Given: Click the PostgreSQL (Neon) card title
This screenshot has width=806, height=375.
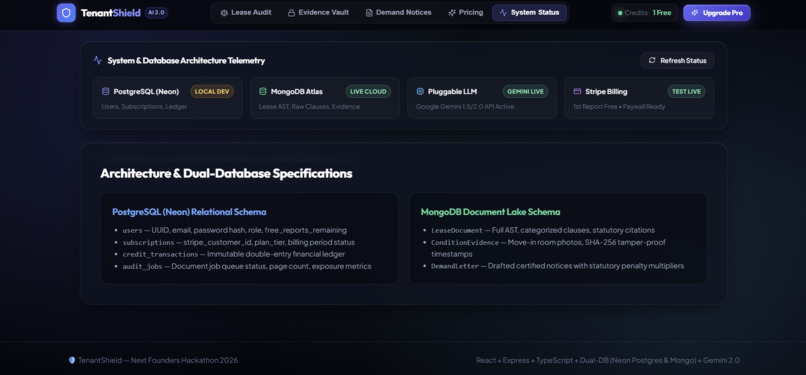Looking at the screenshot, I should (x=146, y=91).
